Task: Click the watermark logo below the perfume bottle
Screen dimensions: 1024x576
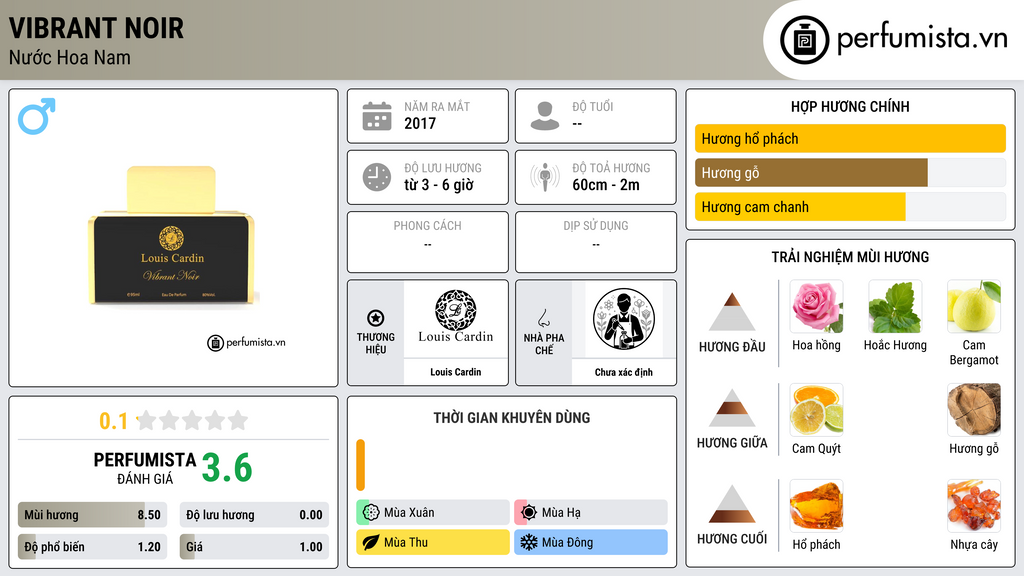Action: [x=246, y=342]
